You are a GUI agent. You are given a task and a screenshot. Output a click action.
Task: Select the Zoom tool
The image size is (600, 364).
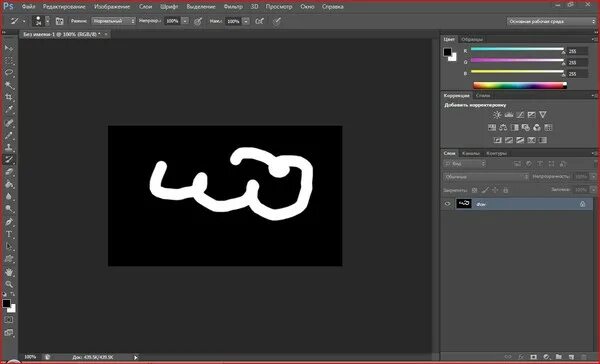(8, 284)
